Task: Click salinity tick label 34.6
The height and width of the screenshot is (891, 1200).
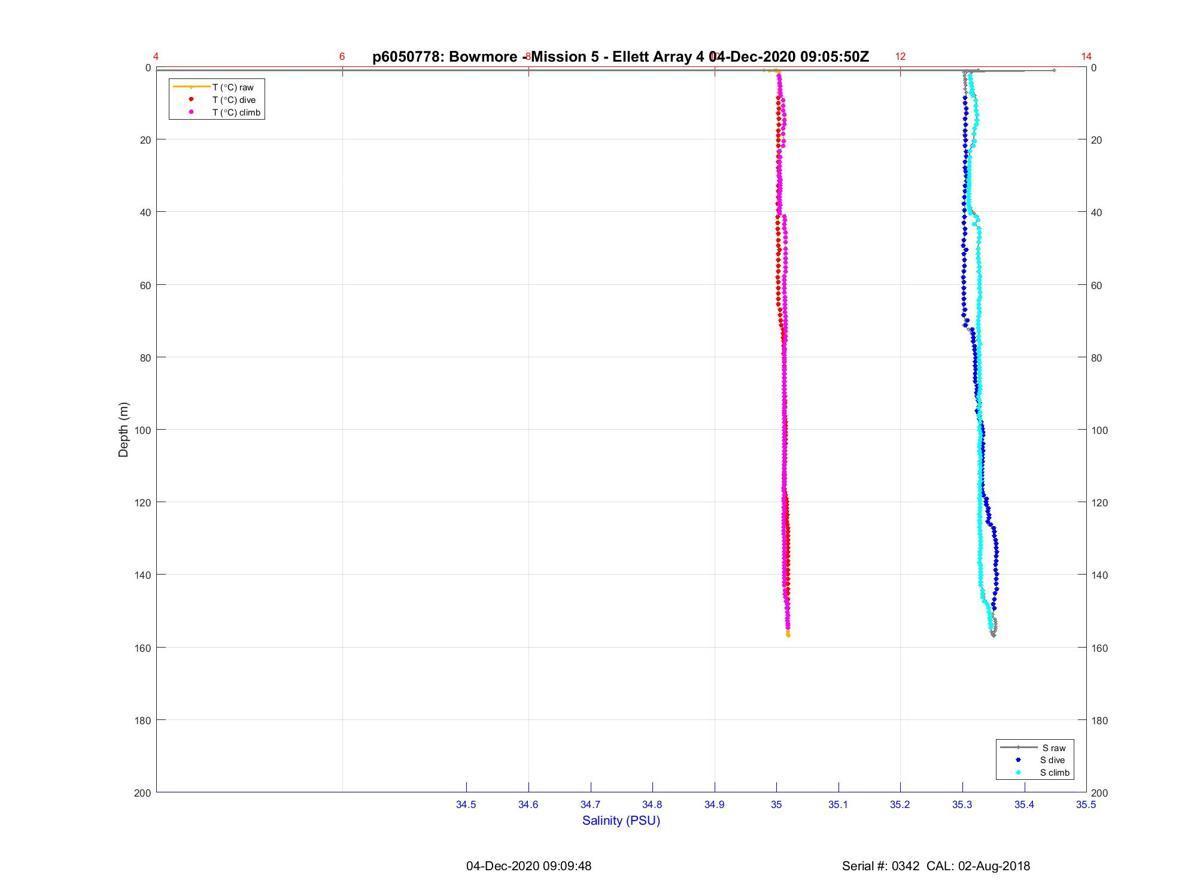Action: [x=528, y=804]
